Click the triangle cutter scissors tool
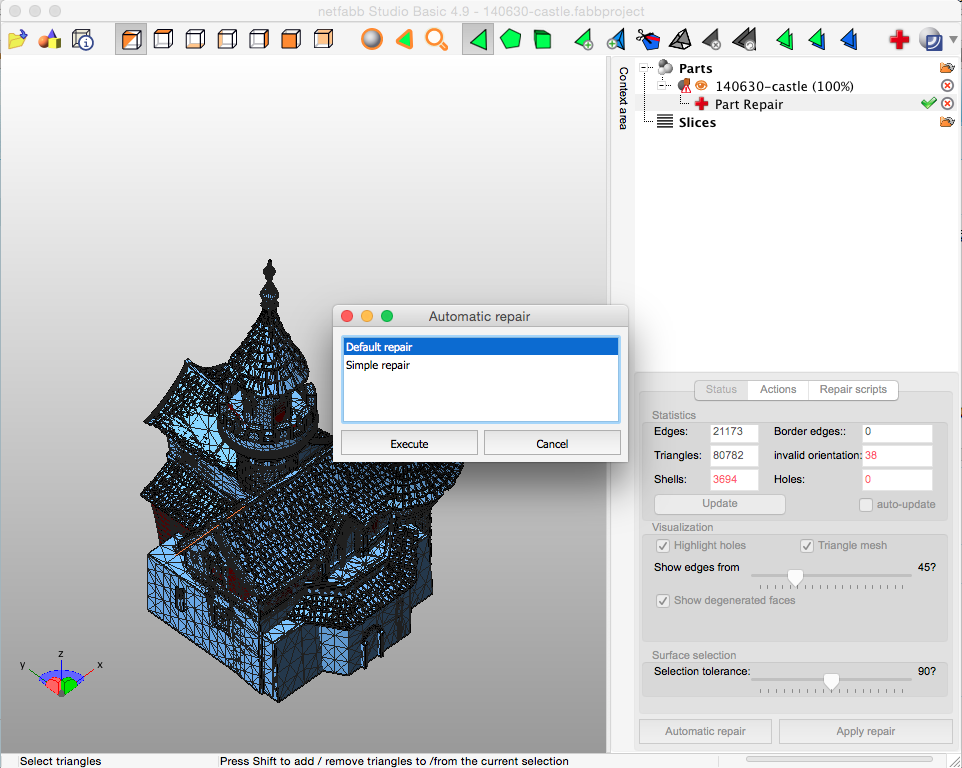 [648, 39]
